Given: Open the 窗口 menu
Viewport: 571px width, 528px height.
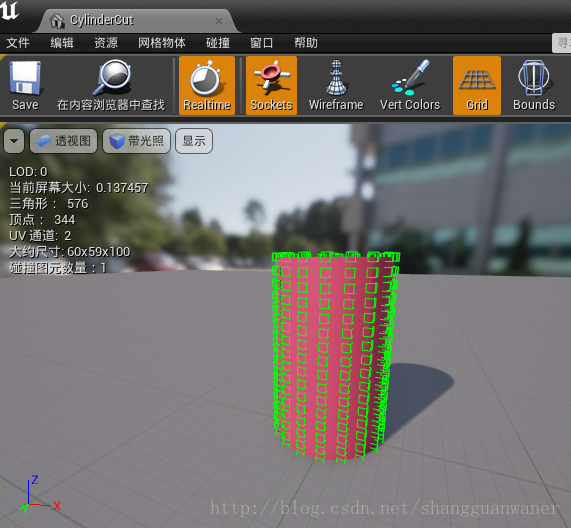Looking at the screenshot, I should [261, 43].
